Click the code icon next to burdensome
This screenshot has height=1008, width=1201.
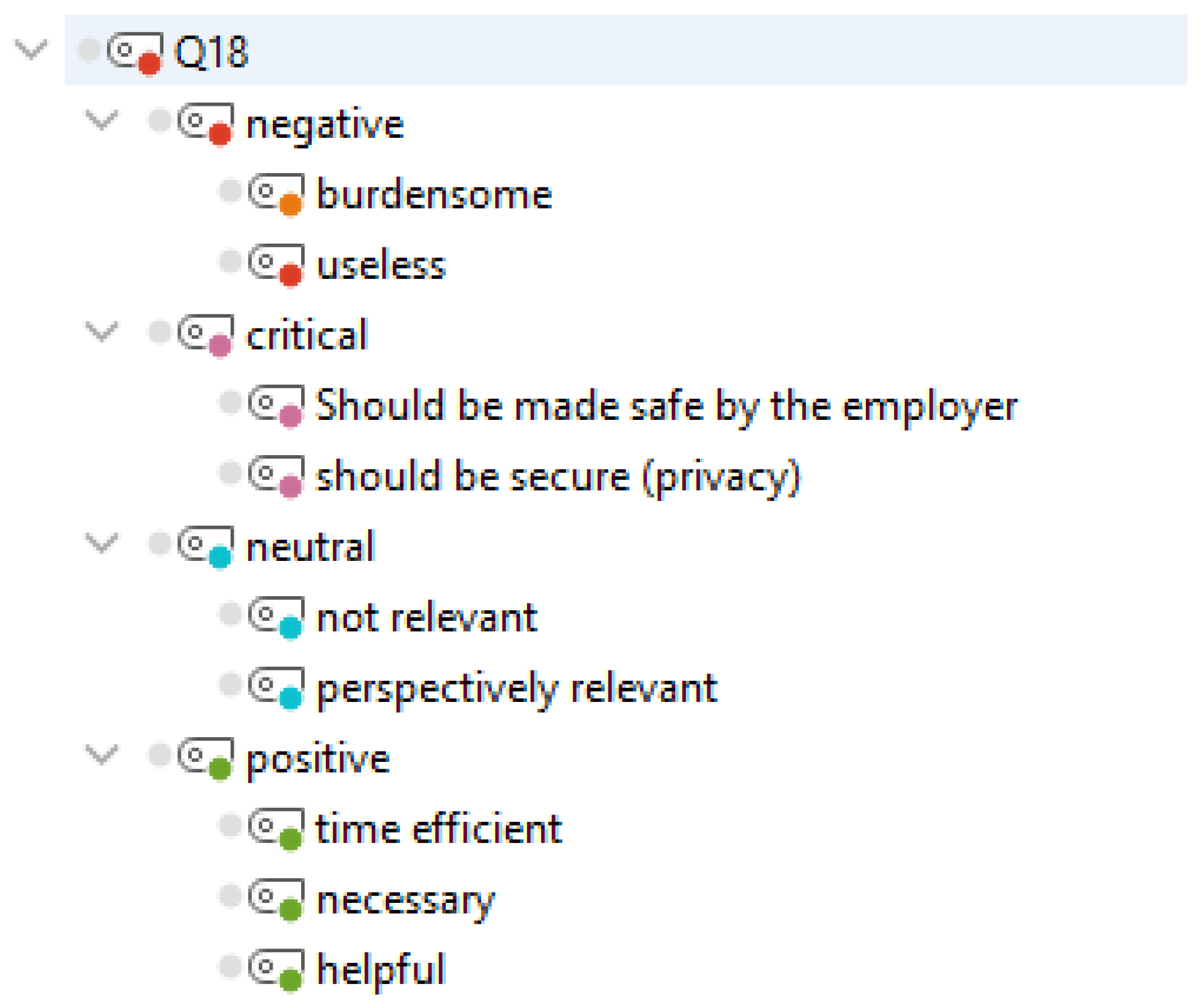click(x=276, y=193)
